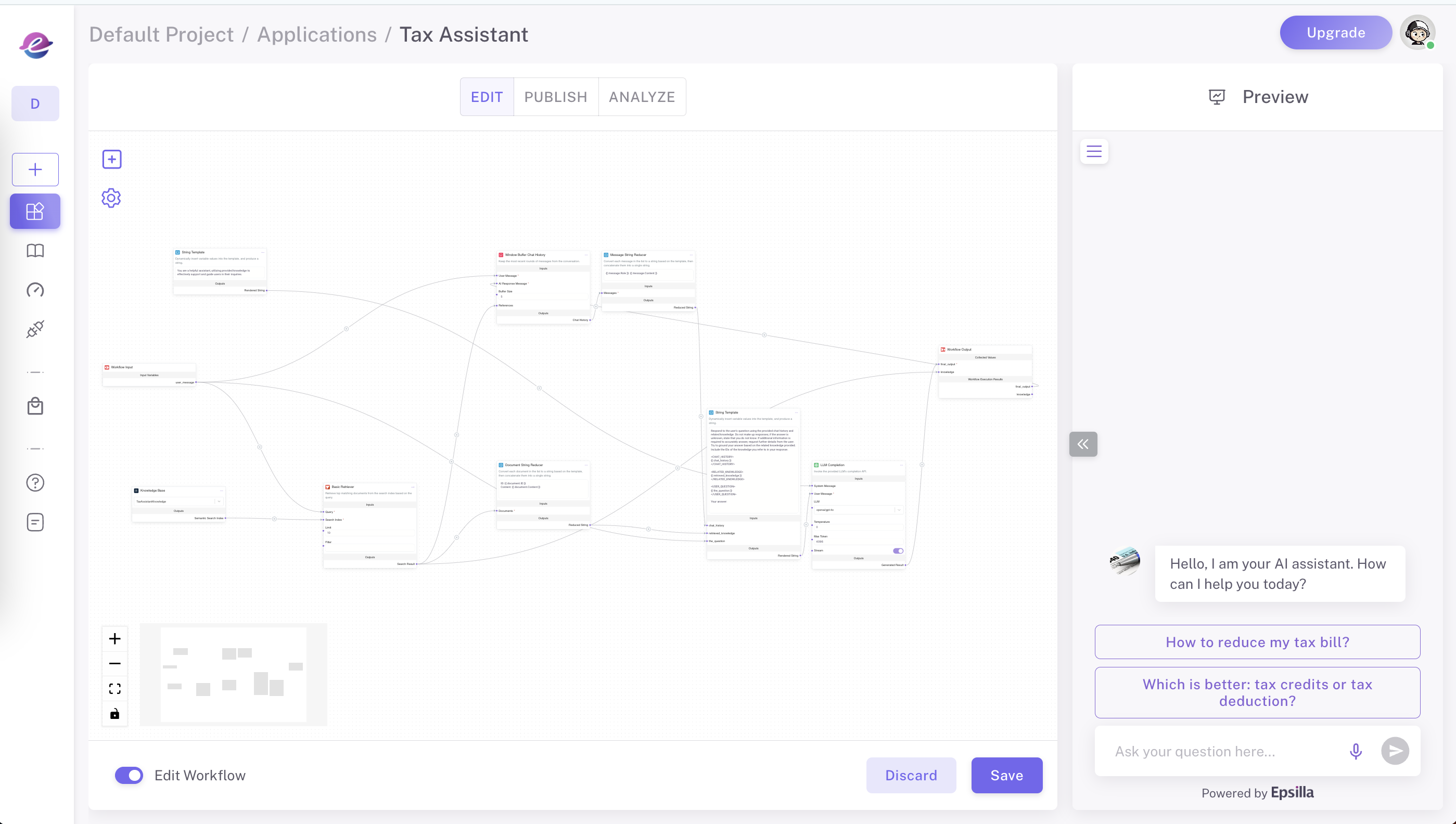
Task: Toggle the Edit Workflow switch
Action: (x=129, y=775)
